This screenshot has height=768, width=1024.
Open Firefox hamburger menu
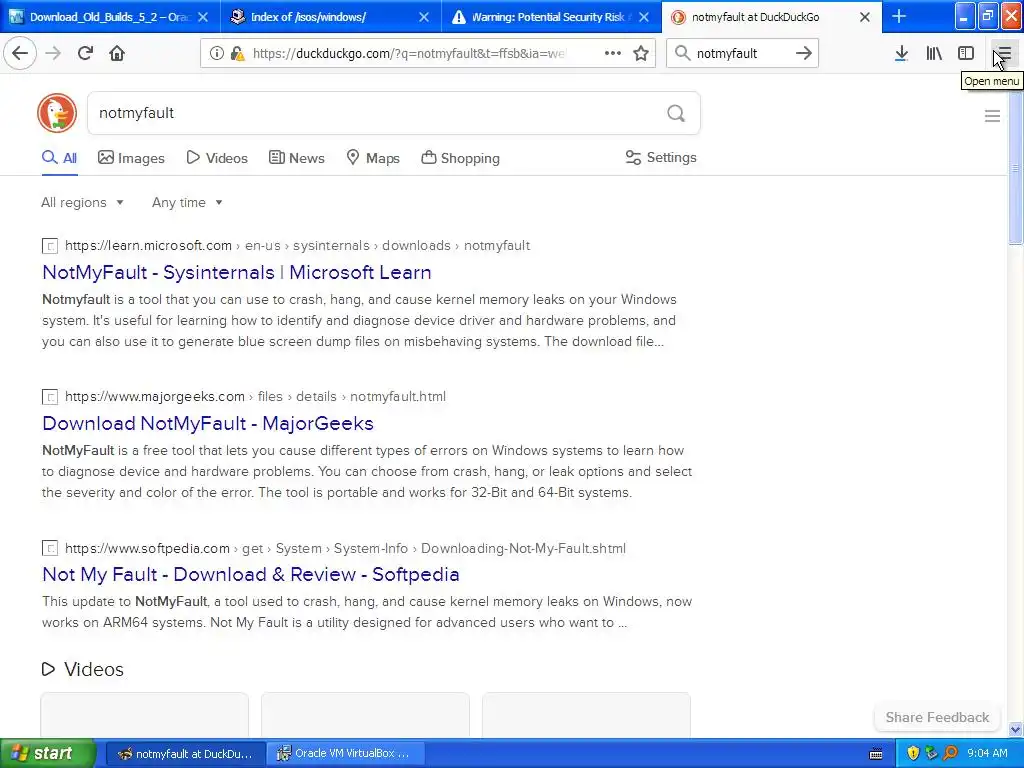(1004, 54)
